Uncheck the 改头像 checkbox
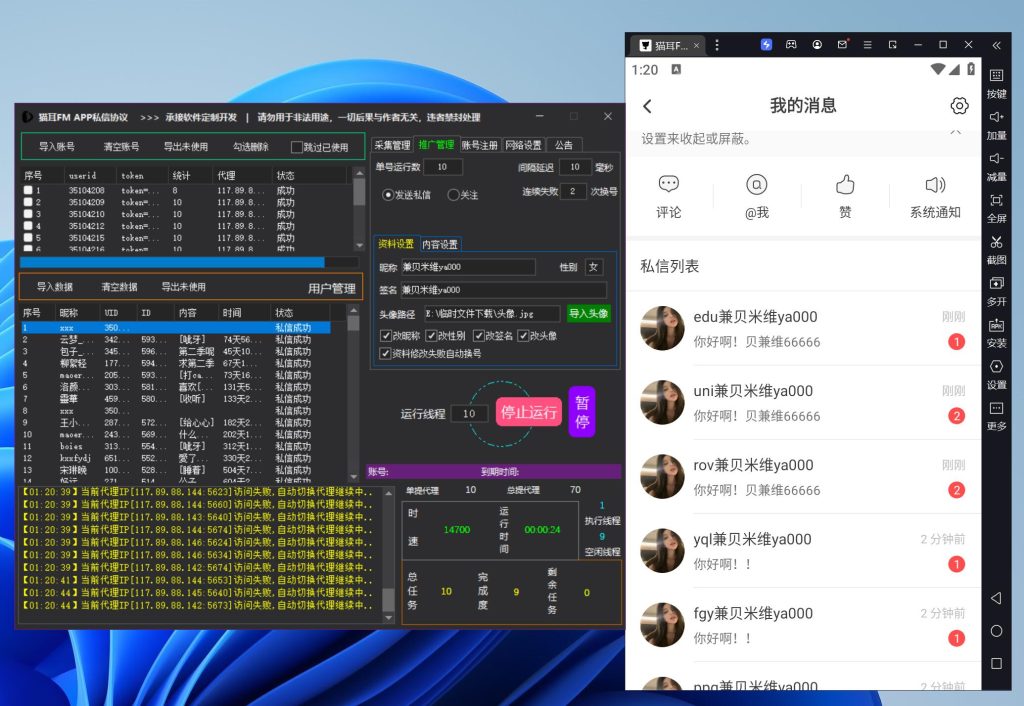The height and width of the screenshot is (706, 1024). pyautogui.click(x=523, y=336)
